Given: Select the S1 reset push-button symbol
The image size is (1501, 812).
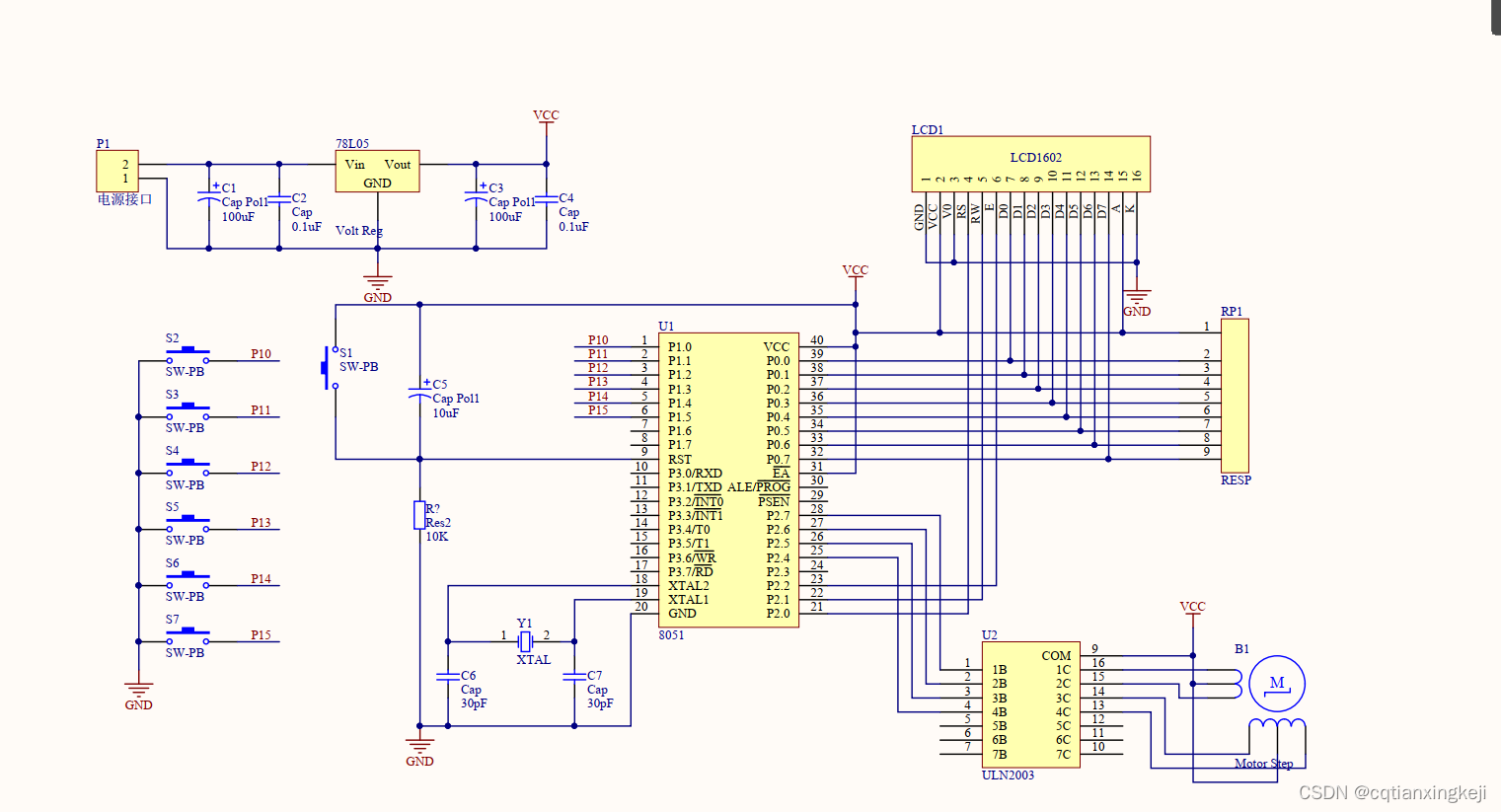Looking at the screenshot, I should 329,368.
